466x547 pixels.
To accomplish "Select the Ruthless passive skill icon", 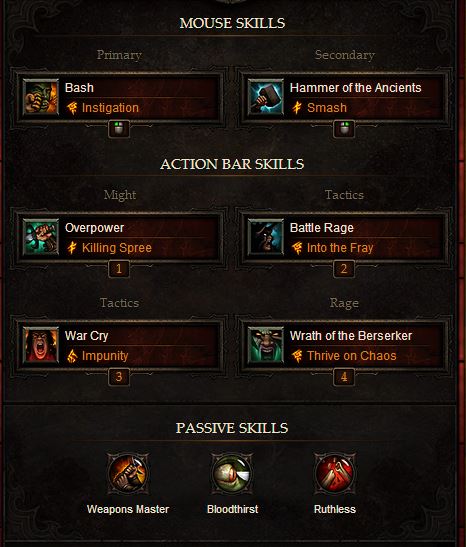I will point(335,473).
